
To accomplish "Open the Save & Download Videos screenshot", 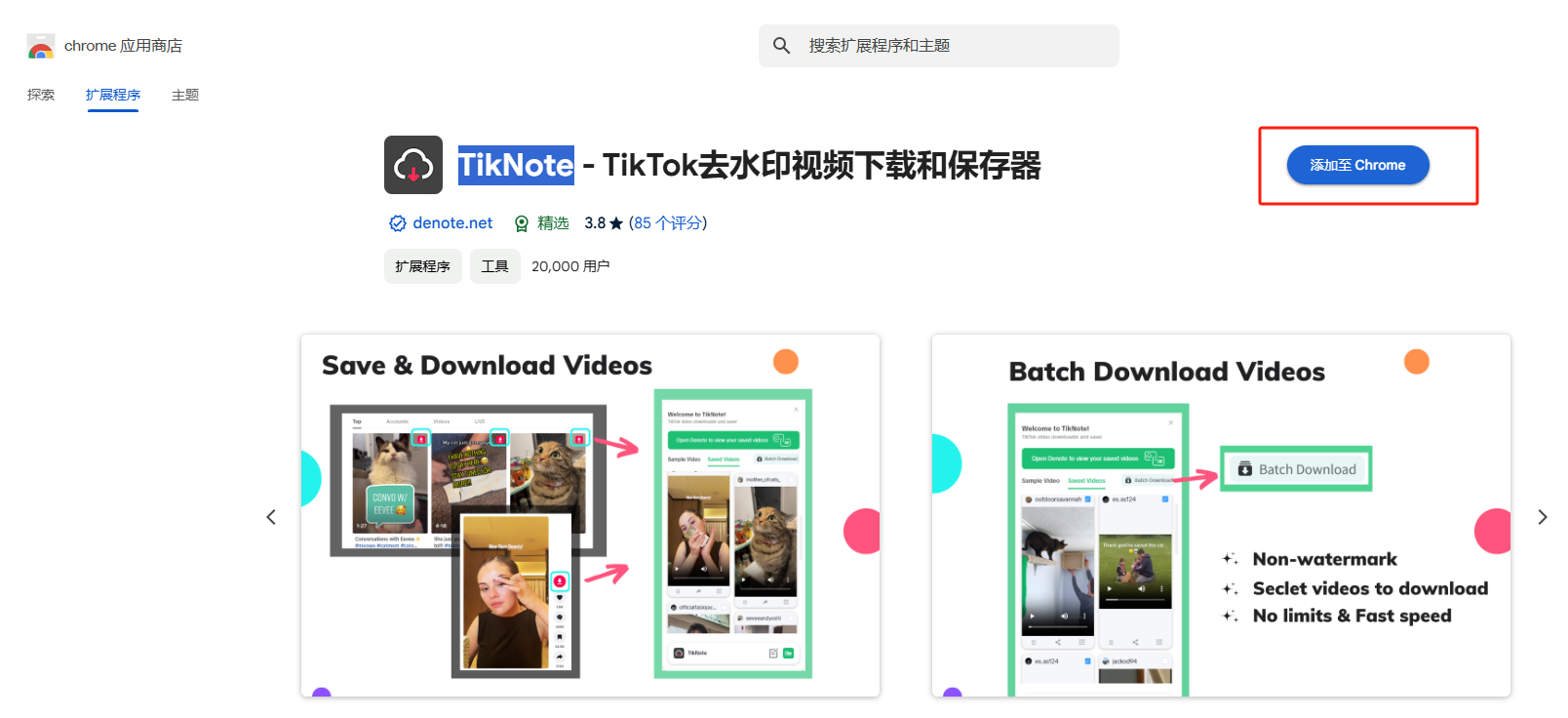I will [x=590, y=515].
